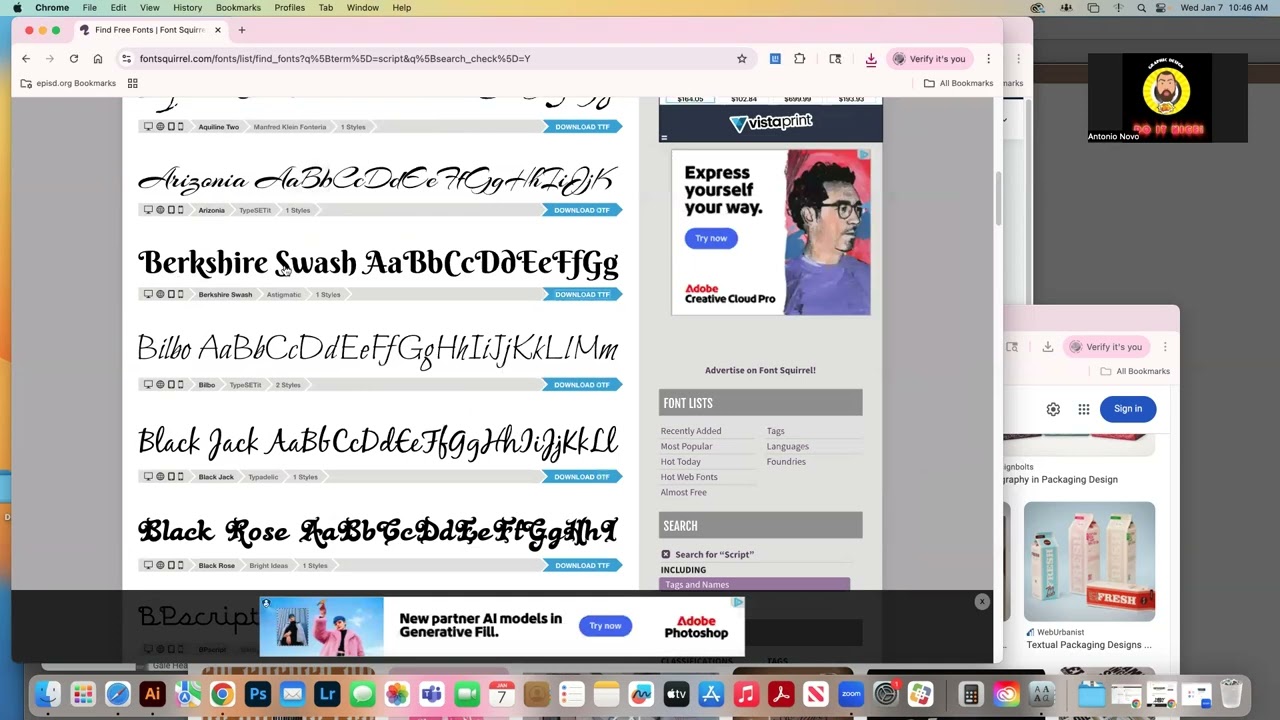Open Photoshop from the Dock
Screen dimensions: 1280x720
[x=257, y=694]
